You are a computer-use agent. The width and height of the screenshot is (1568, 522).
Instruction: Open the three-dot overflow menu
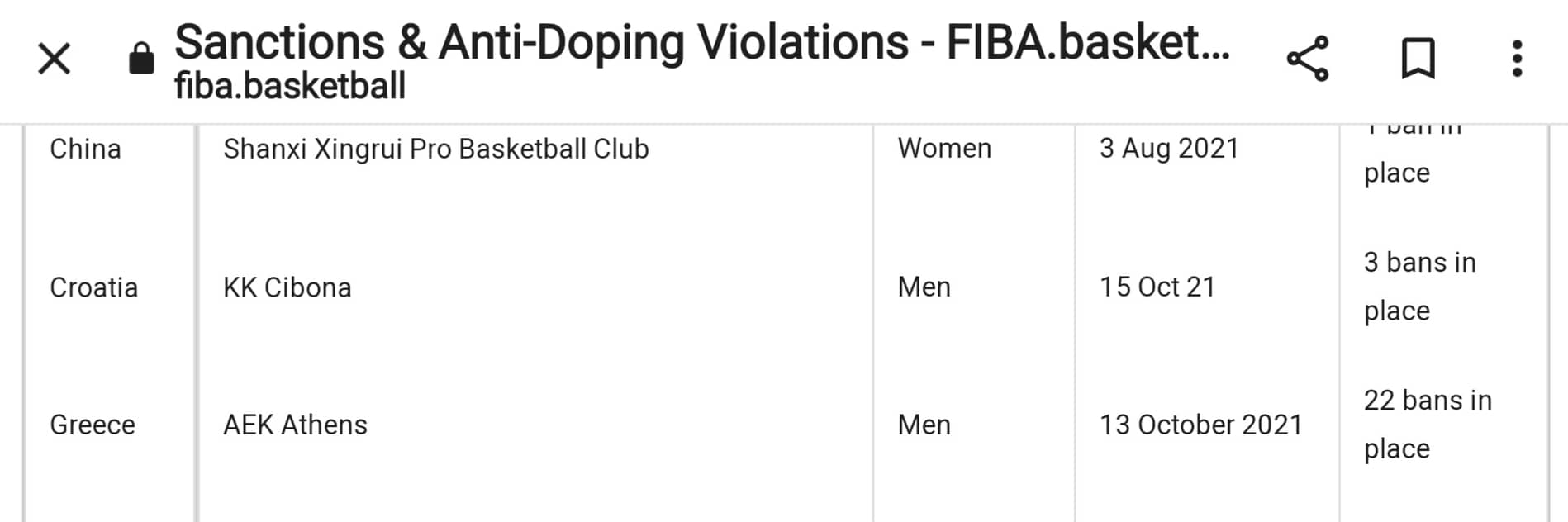click(1517, 59)
